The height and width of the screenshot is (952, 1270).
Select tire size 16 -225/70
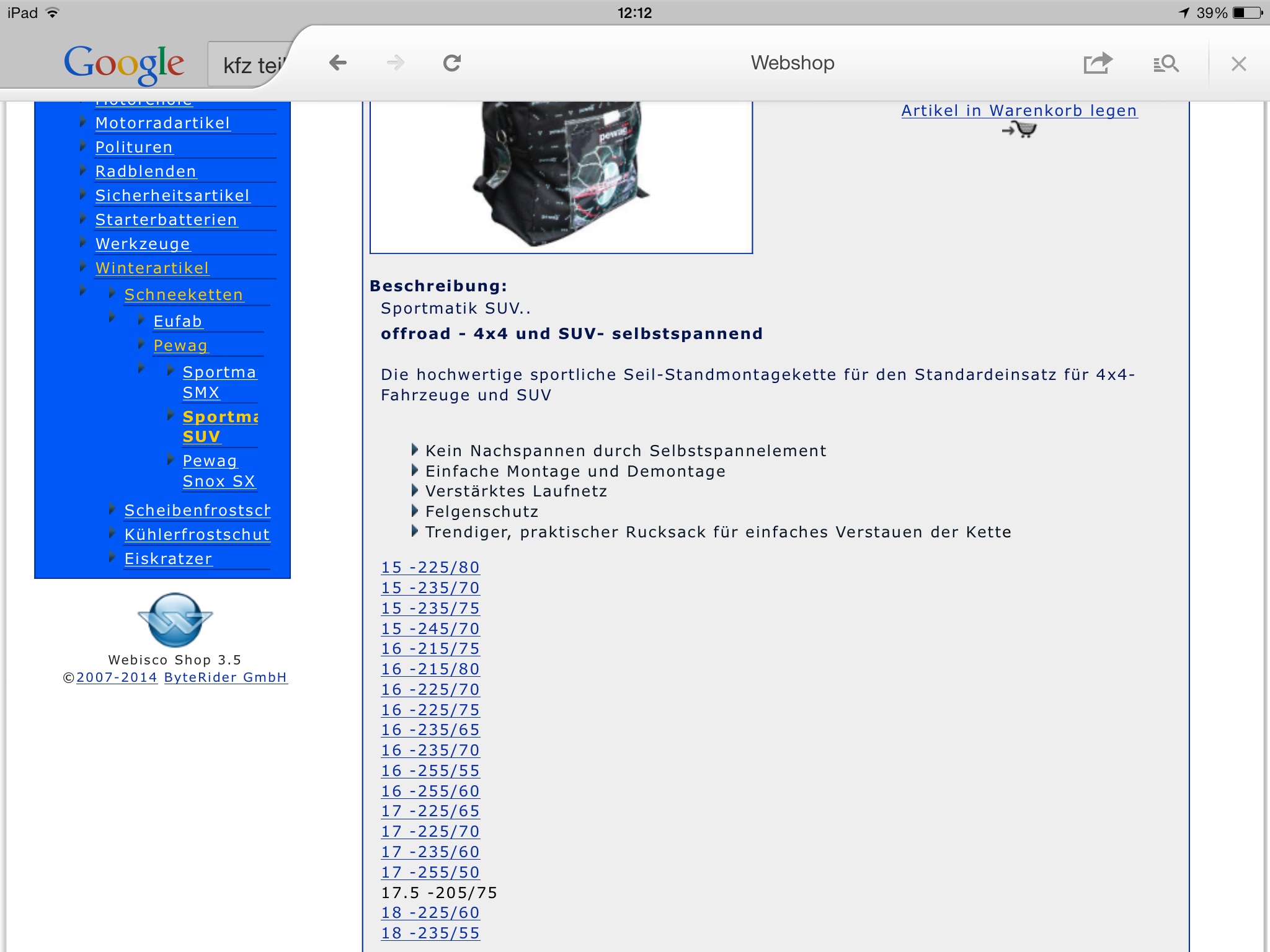pos(430,689)
